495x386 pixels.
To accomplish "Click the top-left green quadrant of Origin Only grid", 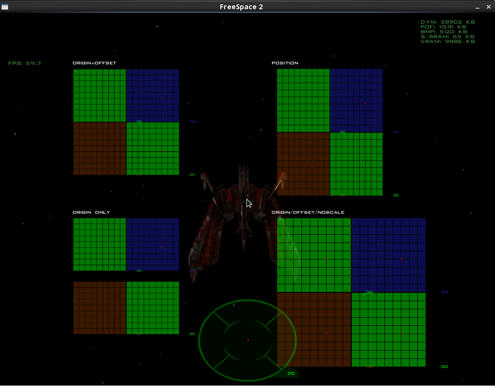I will click(x=100, y=244).
